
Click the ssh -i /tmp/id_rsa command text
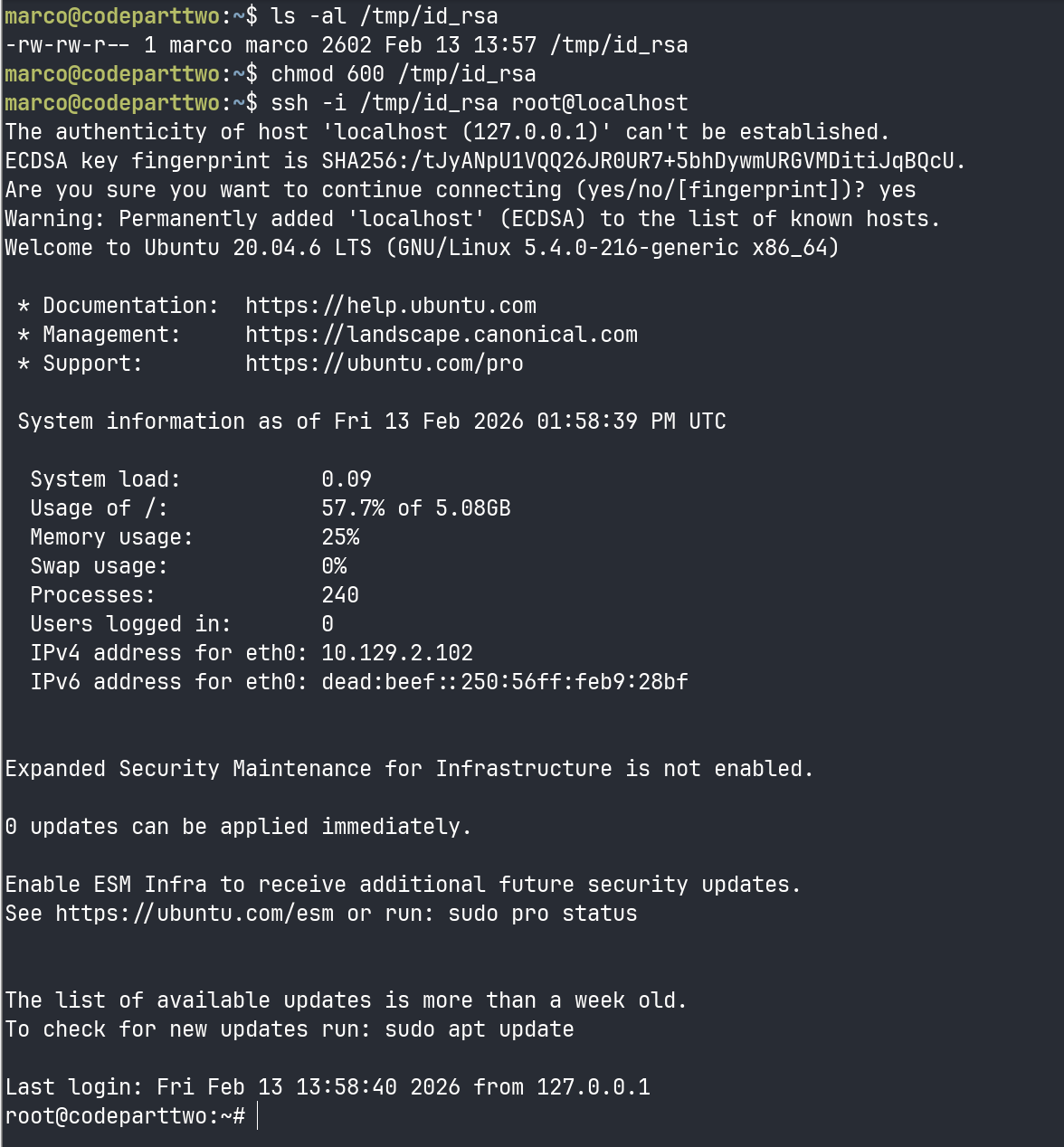[x=480, y=103]
